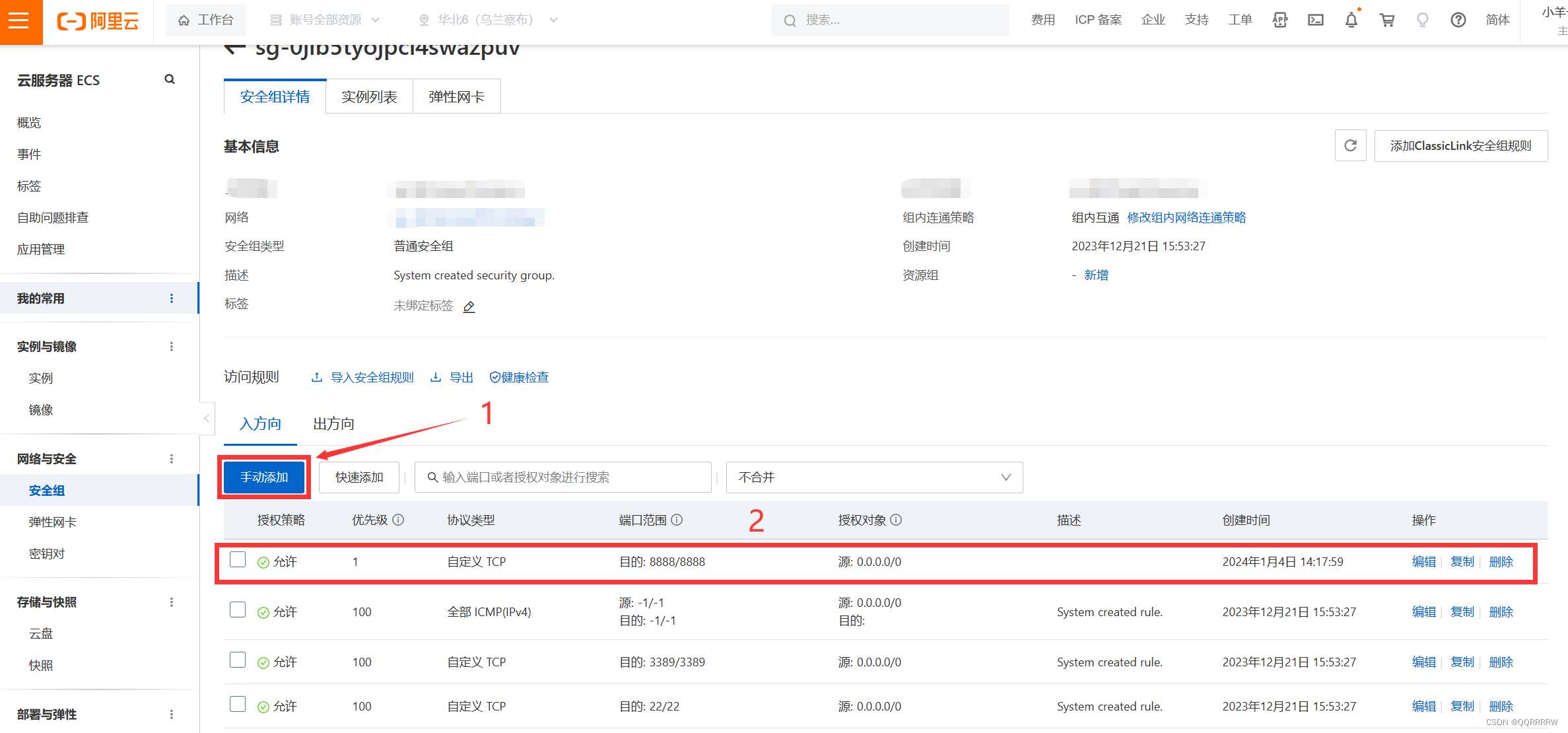Click 新增 resource group link
Image resolution: width=1568 pixels, height=733 pixels.
pos(1096,275)
